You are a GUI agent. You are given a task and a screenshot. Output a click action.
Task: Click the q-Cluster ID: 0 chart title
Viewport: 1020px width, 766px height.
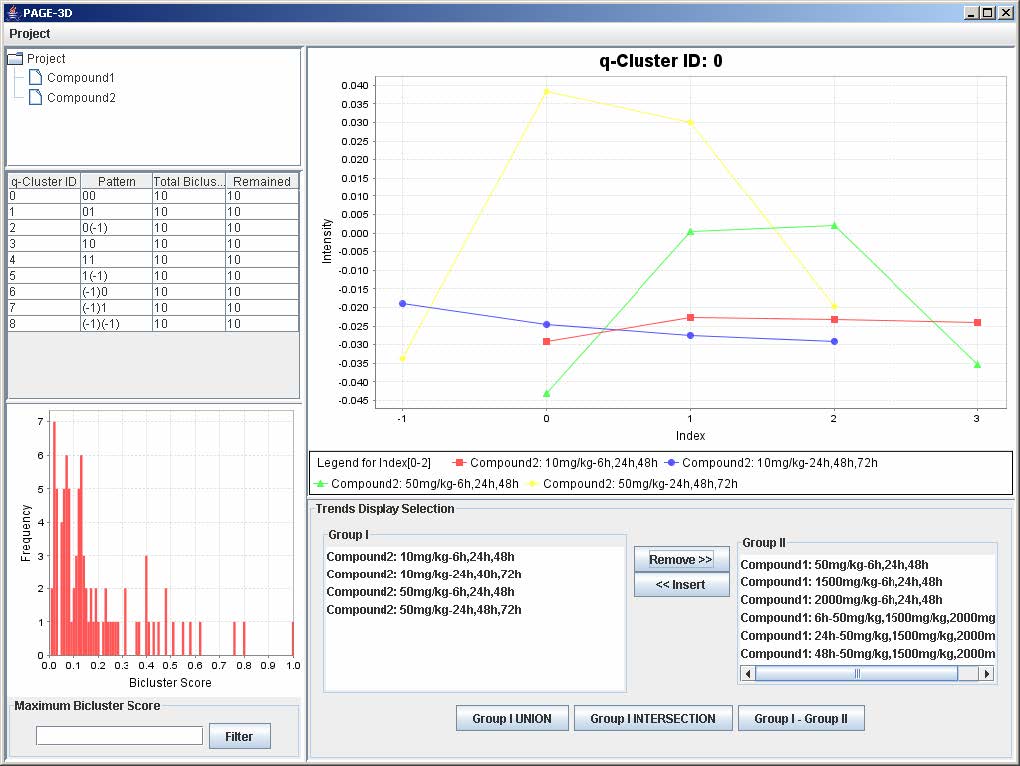click(660, 61)
